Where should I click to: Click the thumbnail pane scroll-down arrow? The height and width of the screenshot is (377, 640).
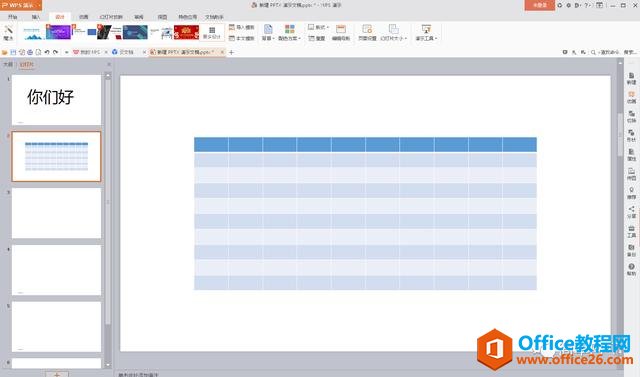pyautogui.click(x=108, y=365)
